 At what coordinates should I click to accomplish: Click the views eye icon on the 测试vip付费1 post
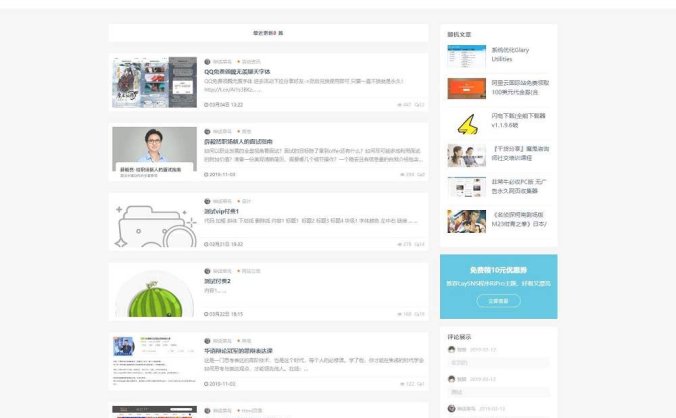(399, 244)
